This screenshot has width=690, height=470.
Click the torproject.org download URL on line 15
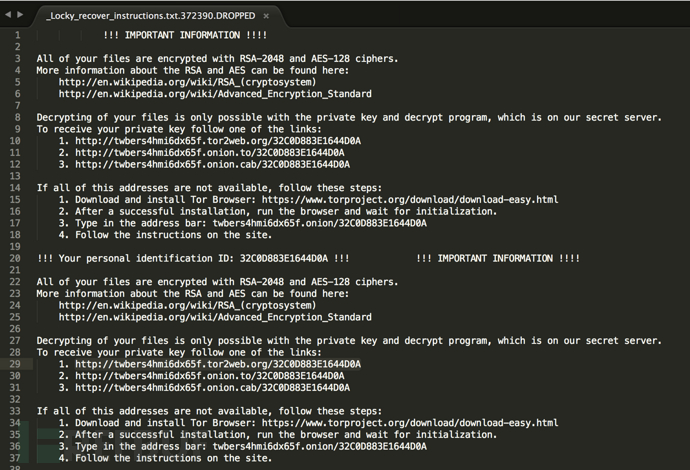tap(410, 200)
